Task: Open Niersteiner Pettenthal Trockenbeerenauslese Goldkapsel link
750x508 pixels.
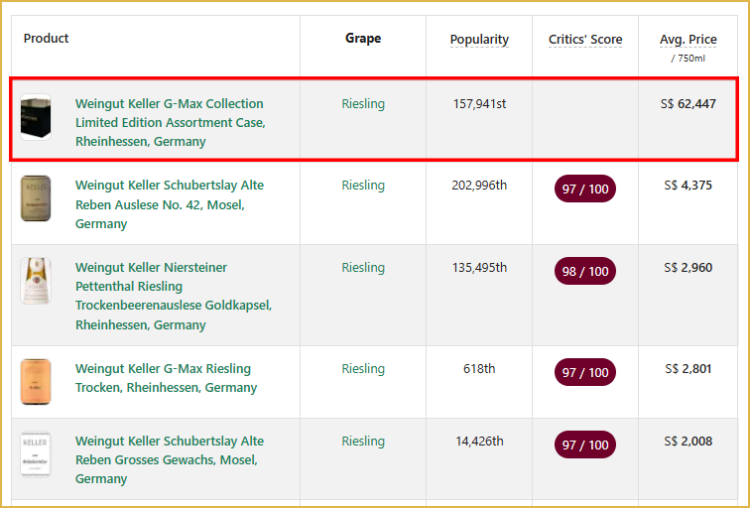Action: (173, 296)
